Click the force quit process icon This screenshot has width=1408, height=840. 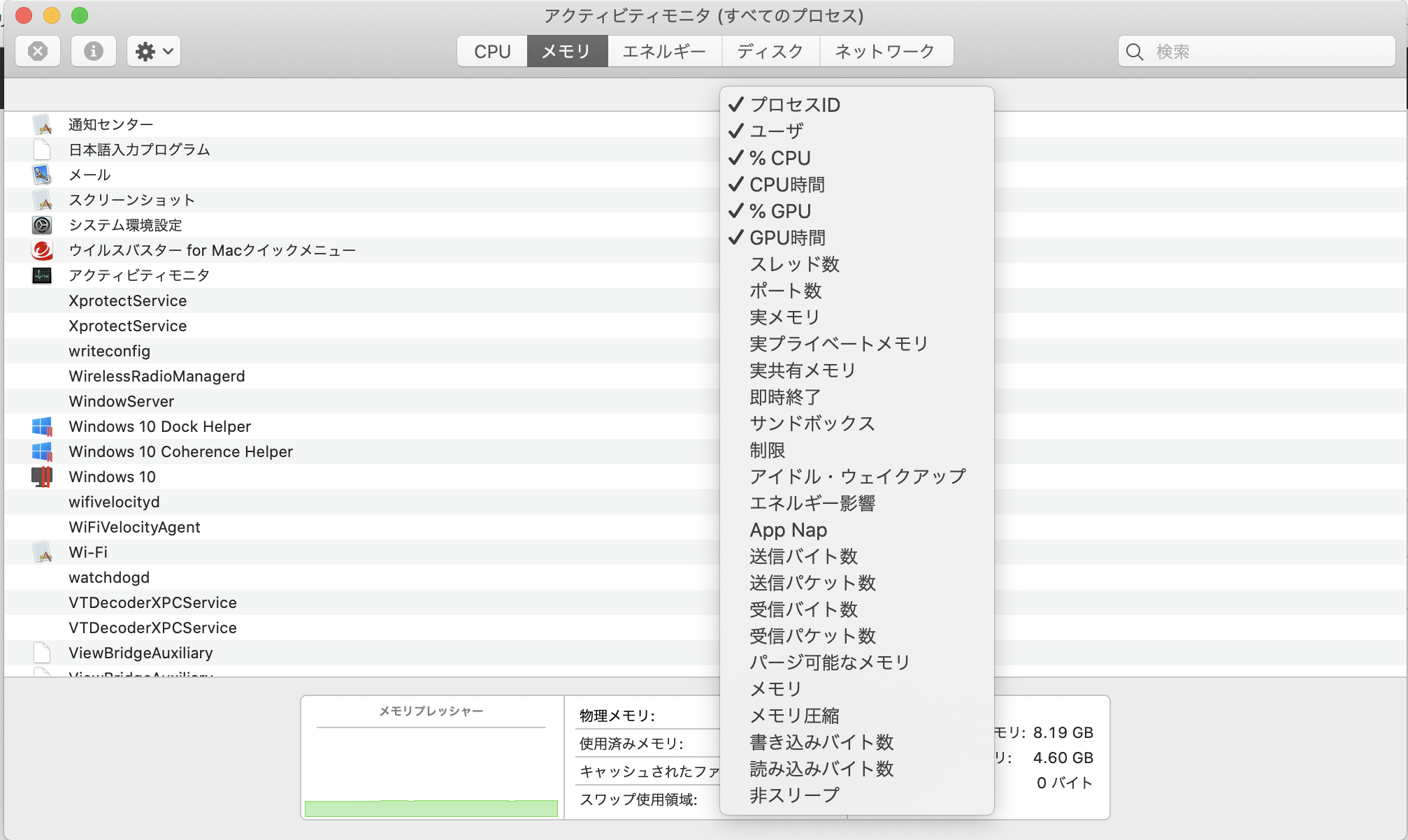(x=38, y=51)
